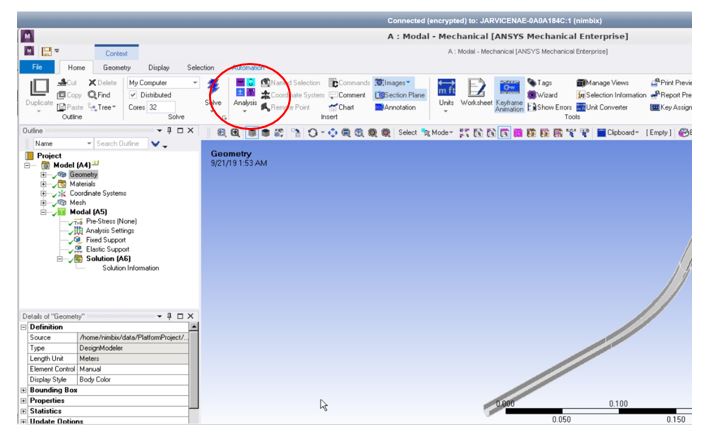Pin the Outline panel
The width and height of the screenshot is (716, 445).
(169, 131)
